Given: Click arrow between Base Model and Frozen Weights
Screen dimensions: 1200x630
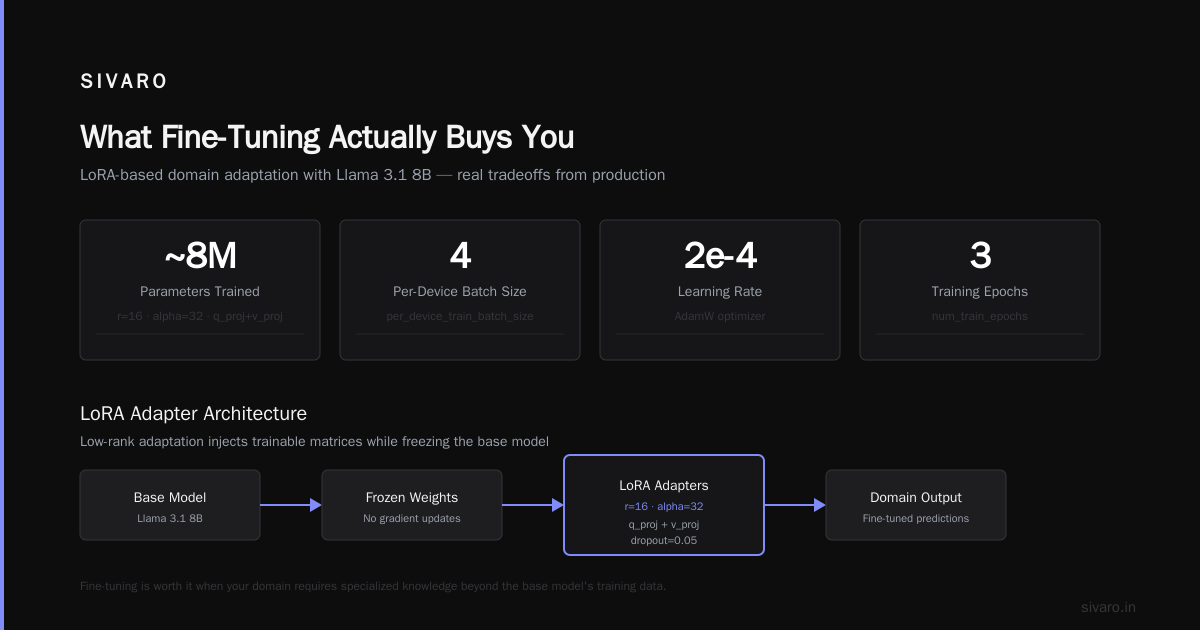Looking at the screenshot, I should click(291, 505).
